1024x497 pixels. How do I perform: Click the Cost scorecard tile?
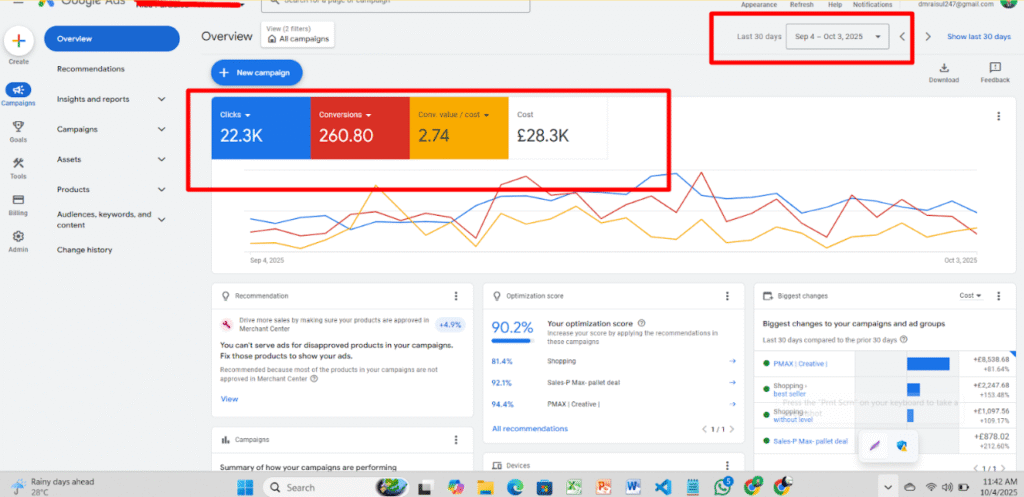[x=558, y=128]
